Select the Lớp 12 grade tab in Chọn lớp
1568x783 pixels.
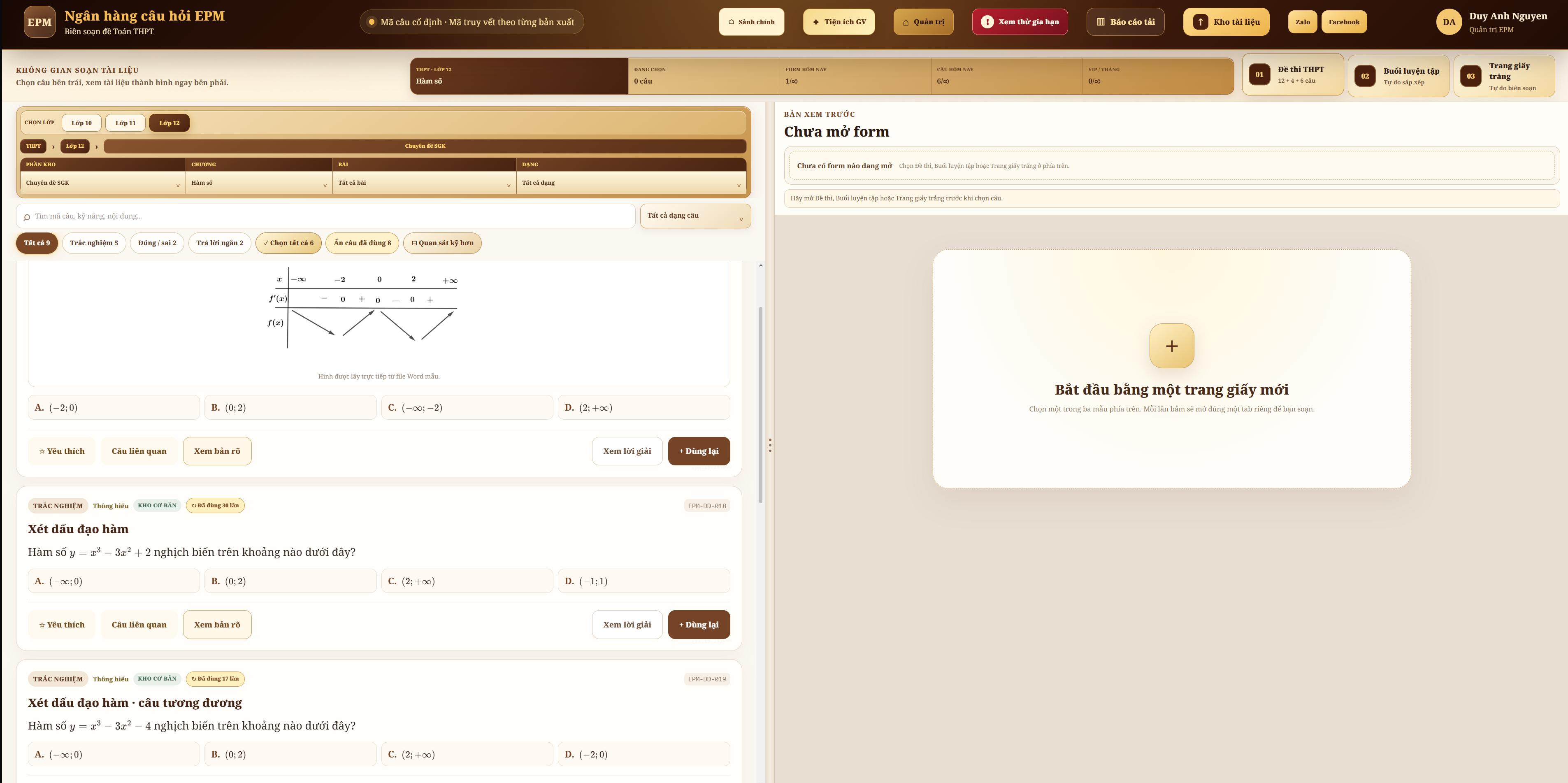pos(169,123)
